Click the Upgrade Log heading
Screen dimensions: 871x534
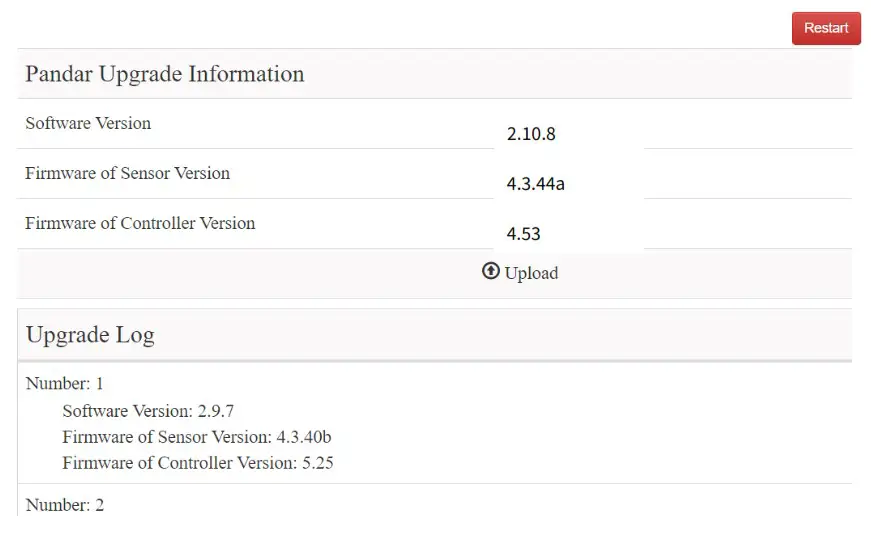pos(90,334)
